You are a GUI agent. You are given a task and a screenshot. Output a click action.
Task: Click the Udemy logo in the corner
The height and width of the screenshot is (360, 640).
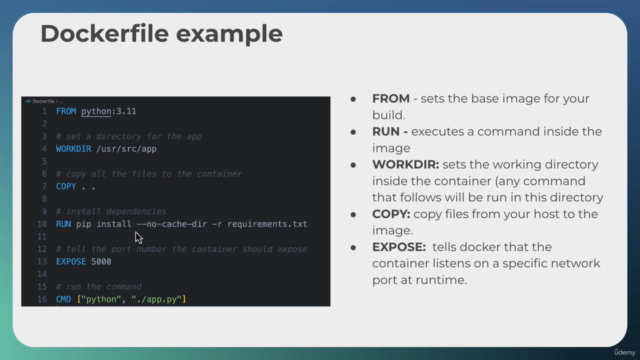(x=624, y=352)
